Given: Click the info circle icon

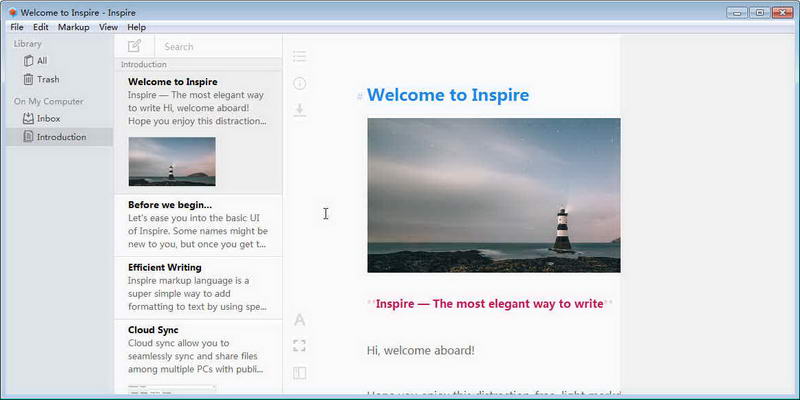Looking at the screenshot, I should click(299, 83).
